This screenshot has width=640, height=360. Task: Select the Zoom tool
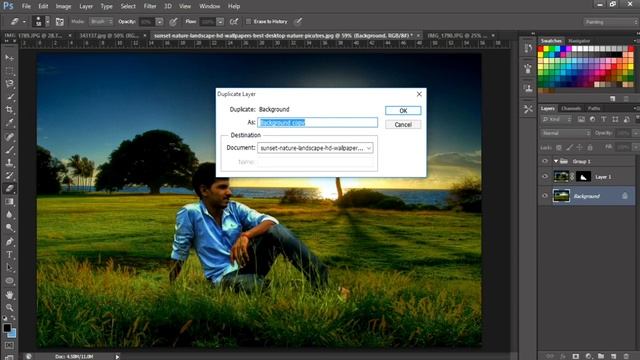coord(9,307)
